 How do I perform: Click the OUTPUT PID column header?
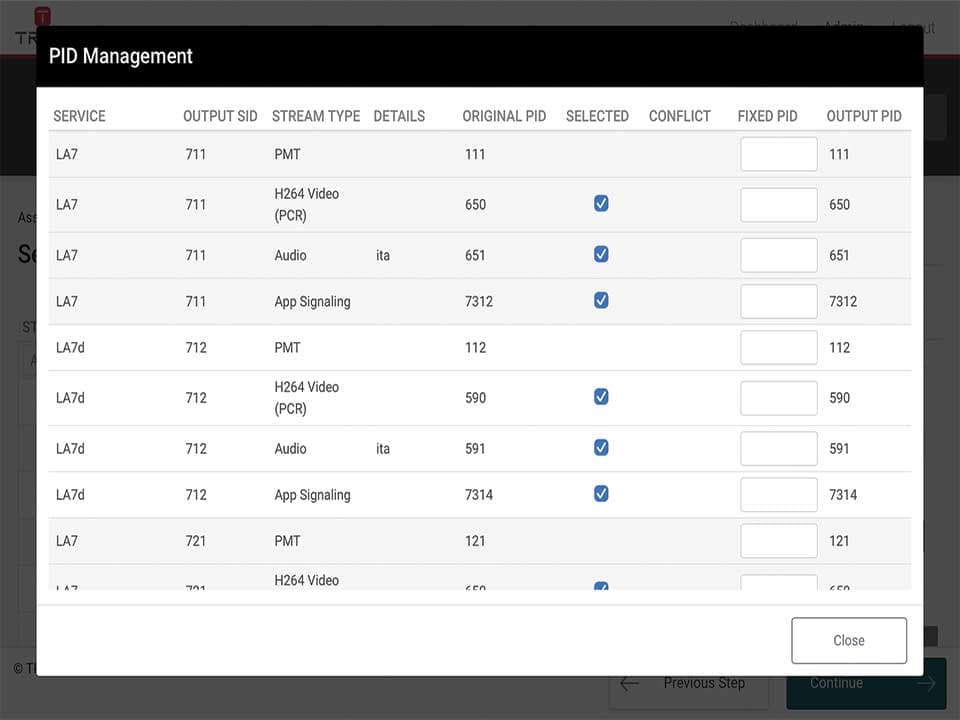click(864, 116)
